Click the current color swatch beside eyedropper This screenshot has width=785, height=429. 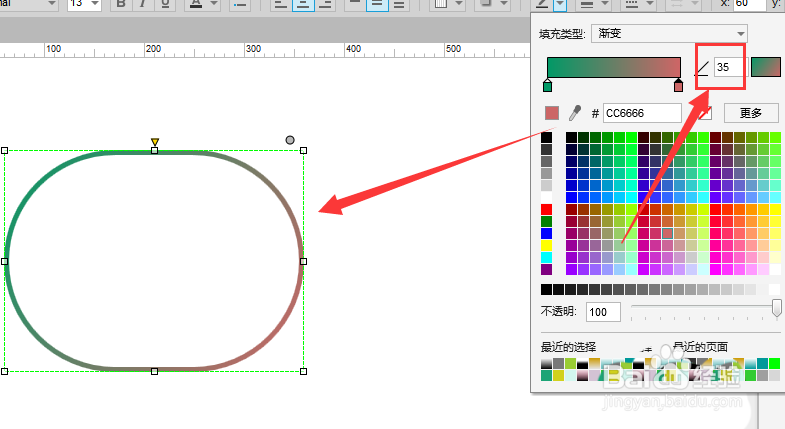[x=552, y=113]
